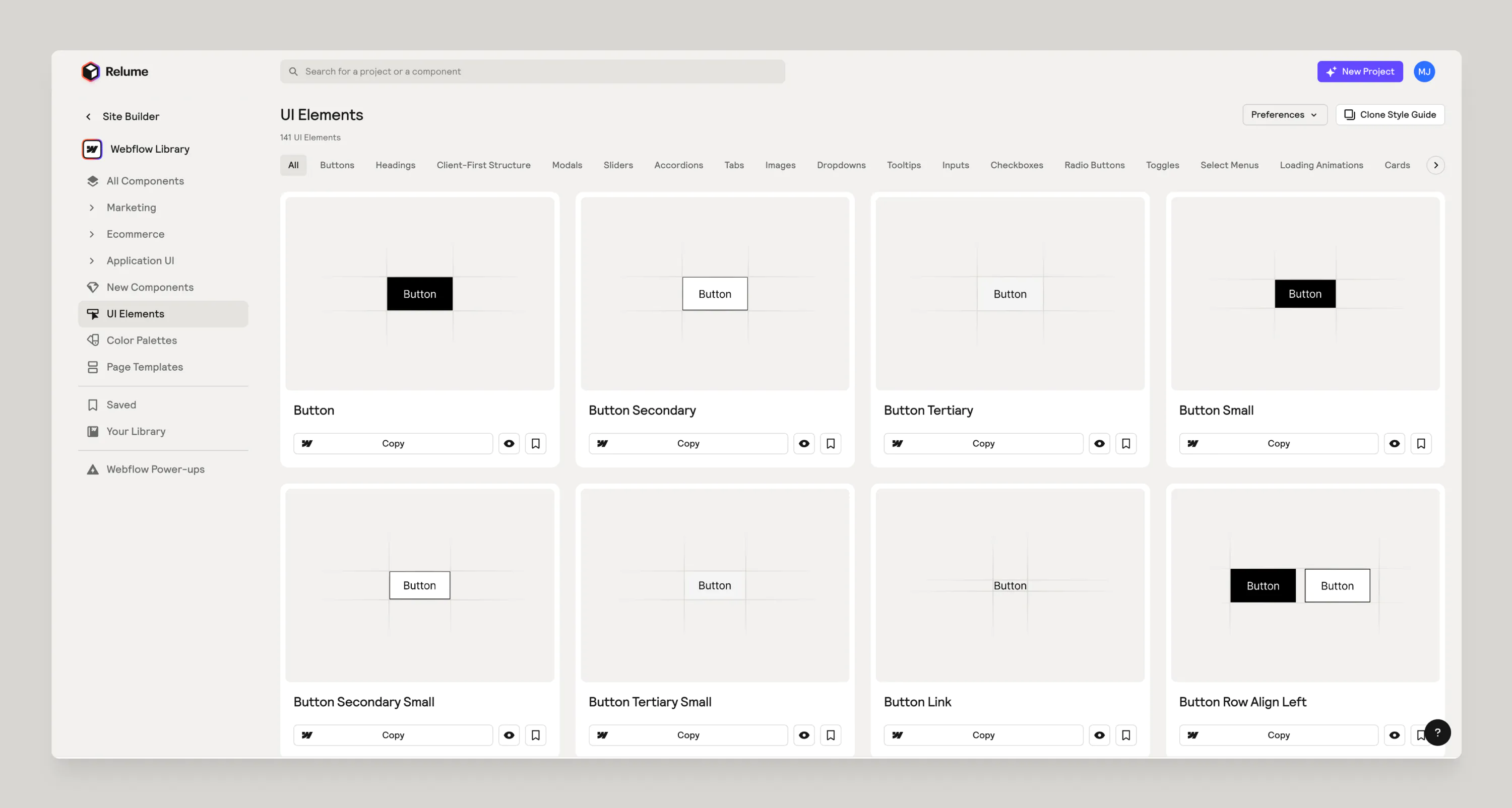Bookmark the Button Link component

coord(1126,735)
